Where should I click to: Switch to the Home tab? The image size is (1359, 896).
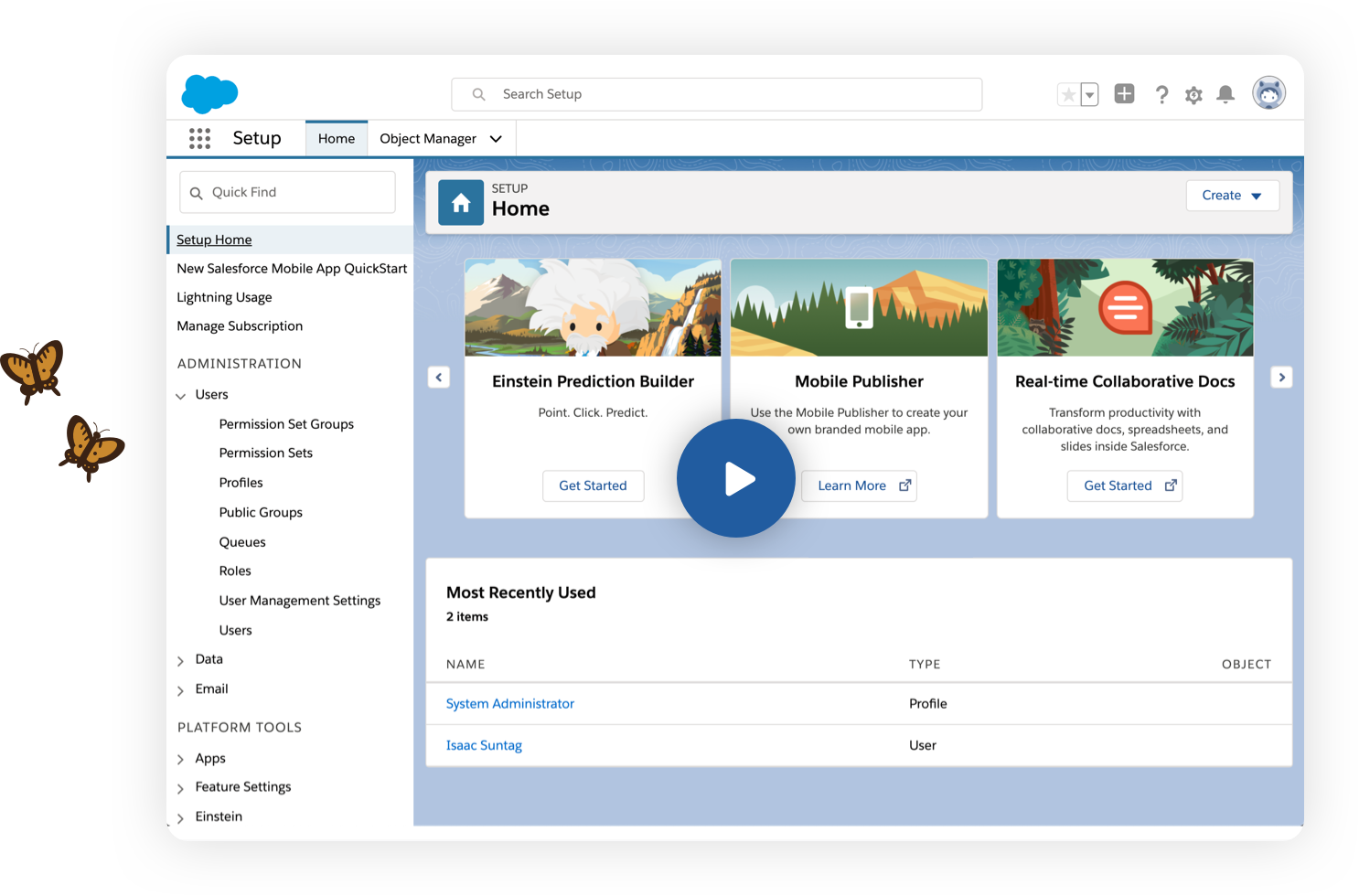coord(337,139)
